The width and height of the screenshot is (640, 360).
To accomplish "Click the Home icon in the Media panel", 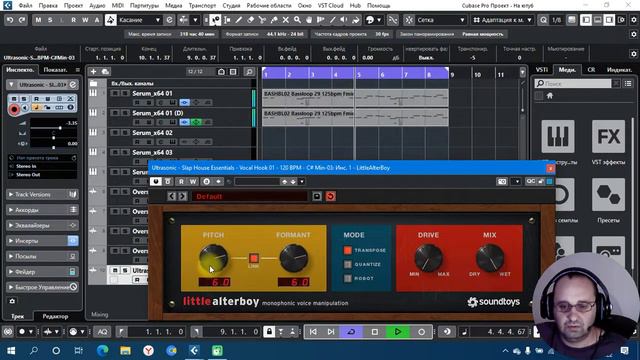I will [x=550, y=96].
